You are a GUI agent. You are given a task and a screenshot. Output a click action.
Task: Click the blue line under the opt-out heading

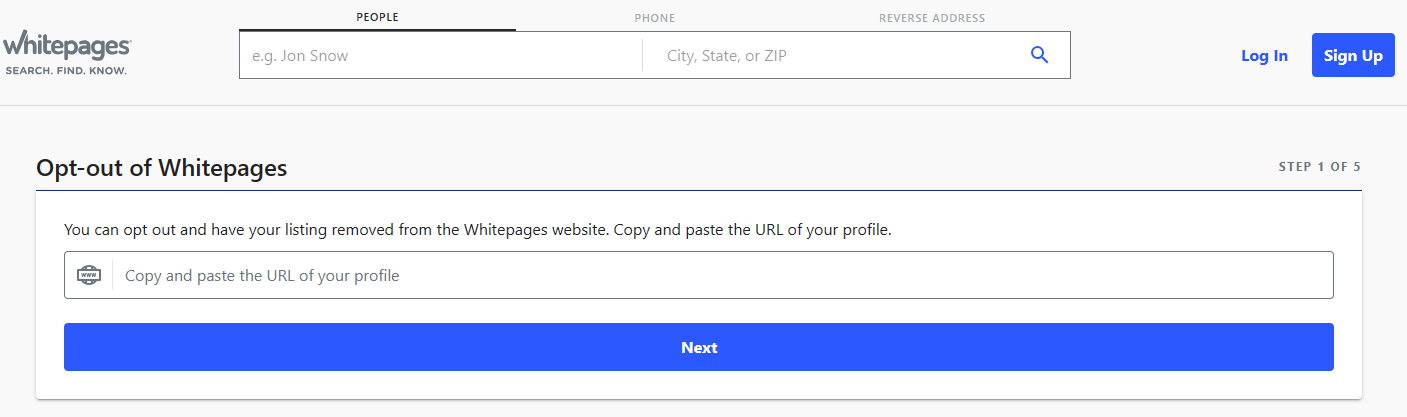coord(698,190)
